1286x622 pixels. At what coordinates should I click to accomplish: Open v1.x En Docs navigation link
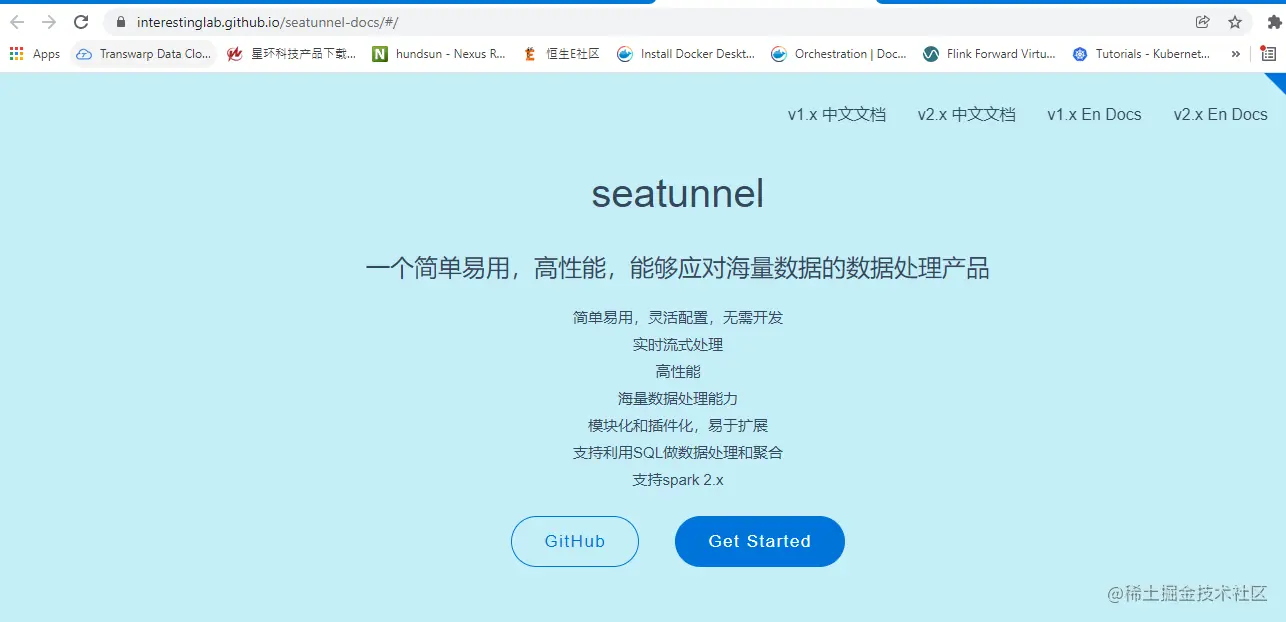(x=1094, y=114)
